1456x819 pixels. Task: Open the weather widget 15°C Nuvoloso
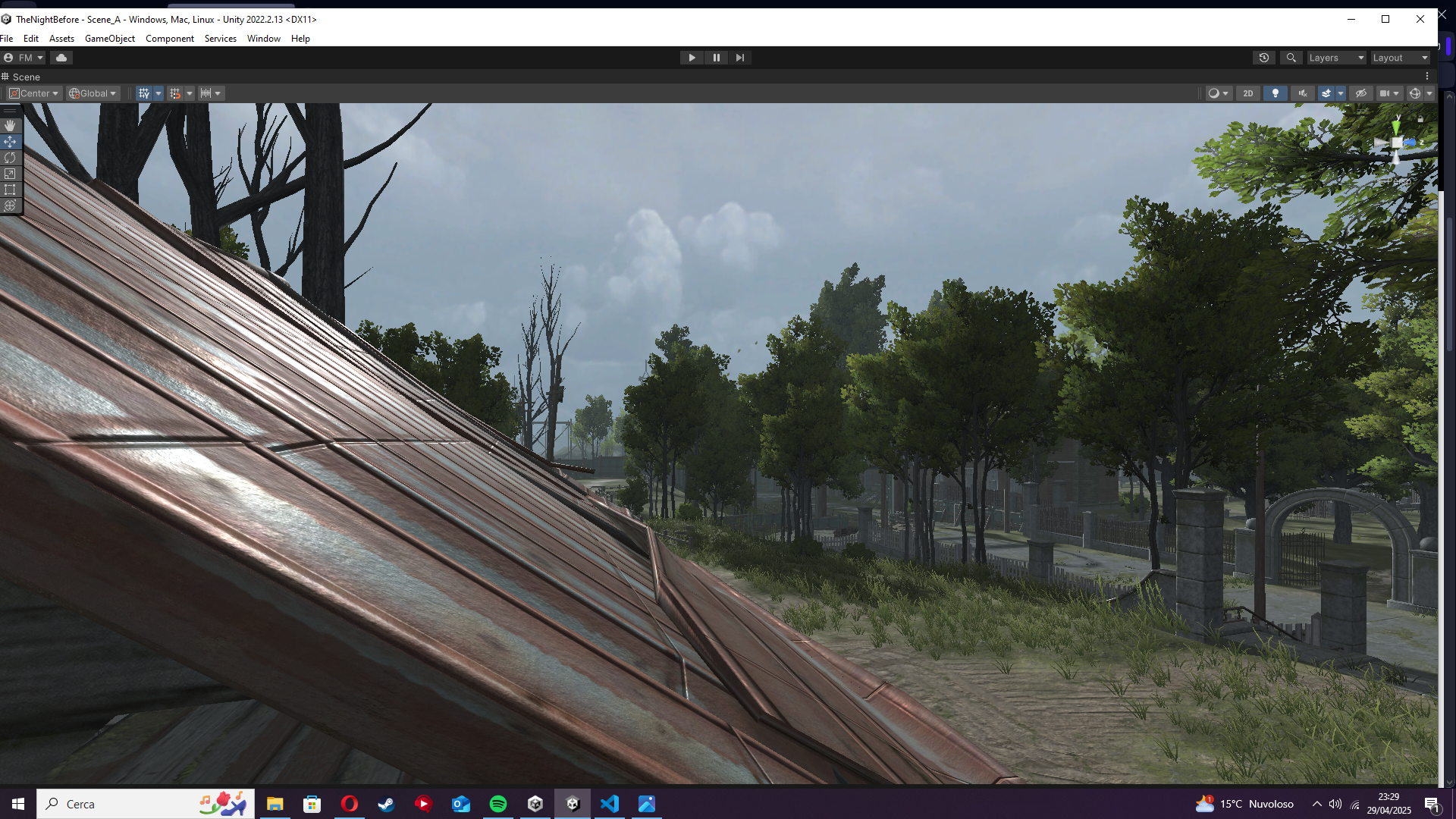pyautogui.click(x=1245, y=804)
